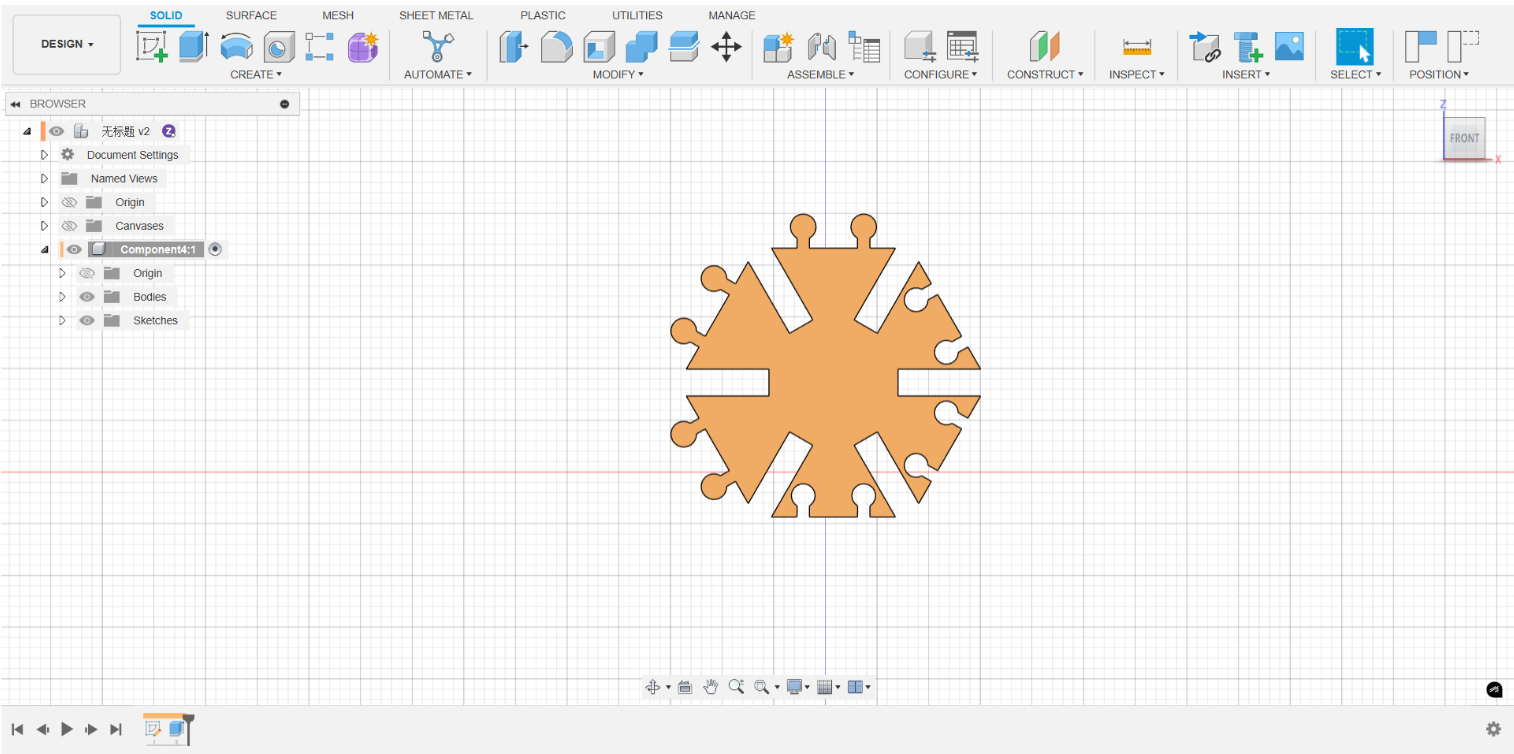1514x754 pixels.
Task: Switch to the UTILITIES tab
Action: [637, 15]
